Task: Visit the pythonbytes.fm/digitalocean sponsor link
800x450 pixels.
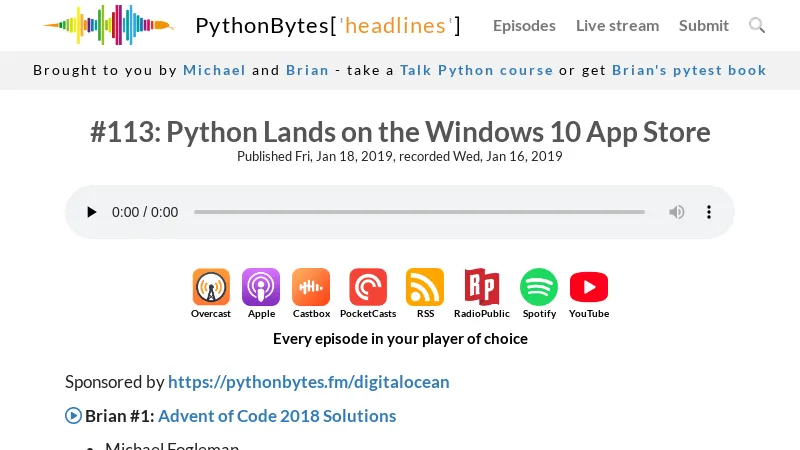Action: click(x=308, y=381)
